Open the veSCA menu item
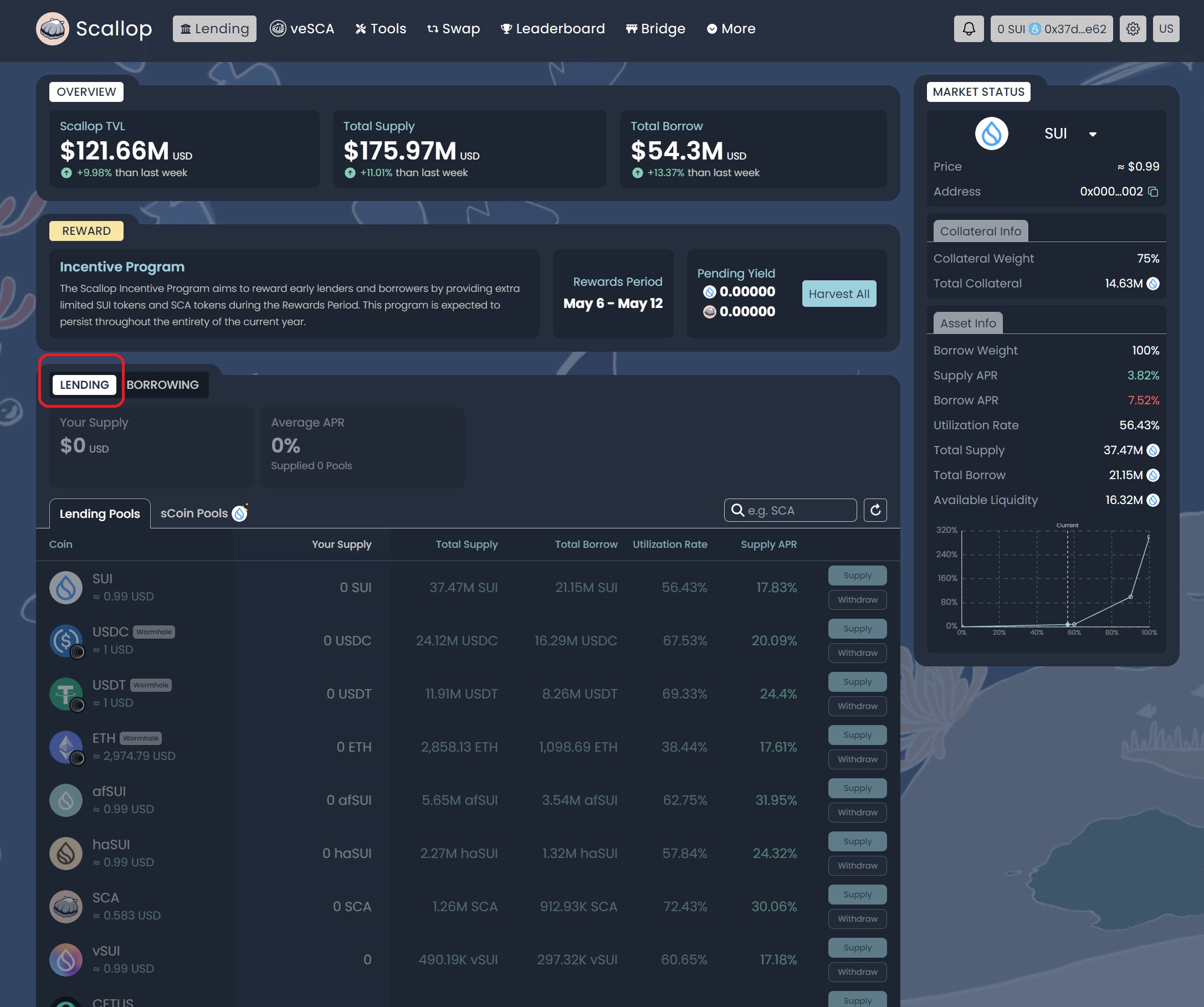 point(302,29)
